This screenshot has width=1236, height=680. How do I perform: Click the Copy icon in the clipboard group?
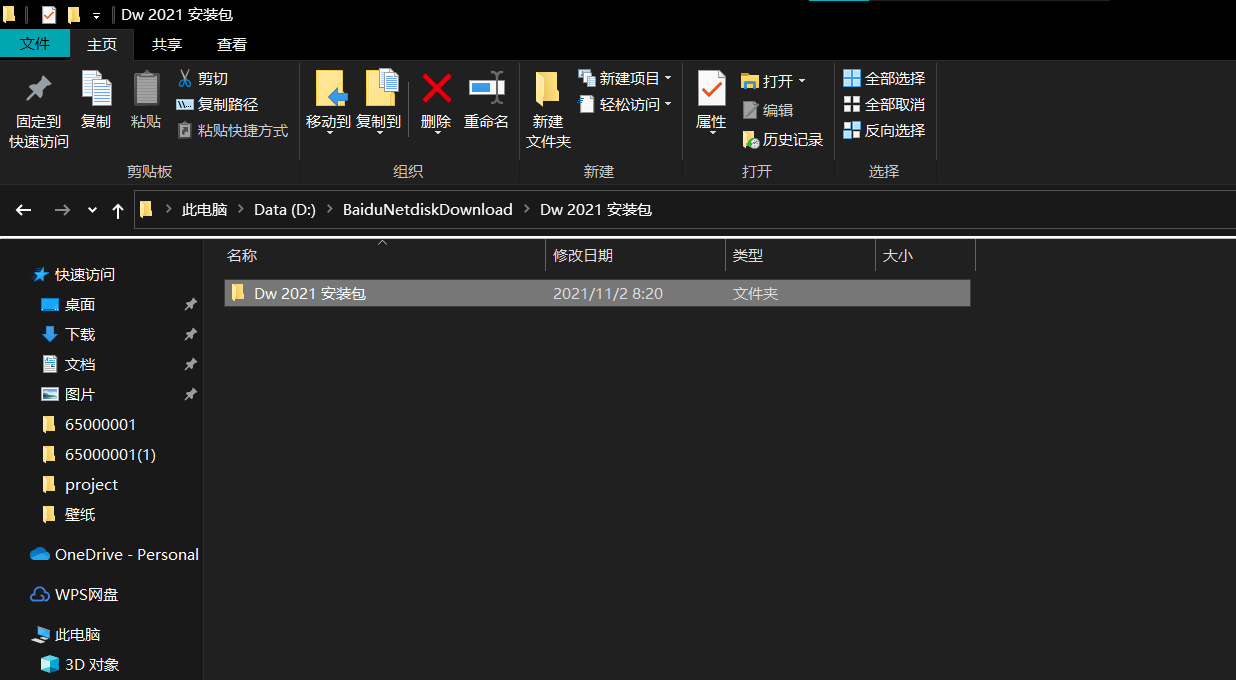pyautogui.click(x=96, y=88)
